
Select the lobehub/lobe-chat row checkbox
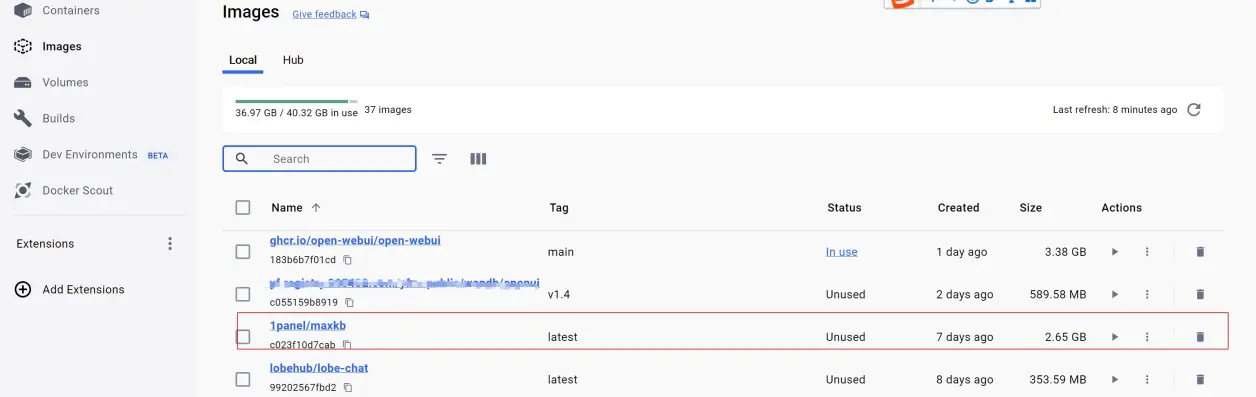coord(243,380)
